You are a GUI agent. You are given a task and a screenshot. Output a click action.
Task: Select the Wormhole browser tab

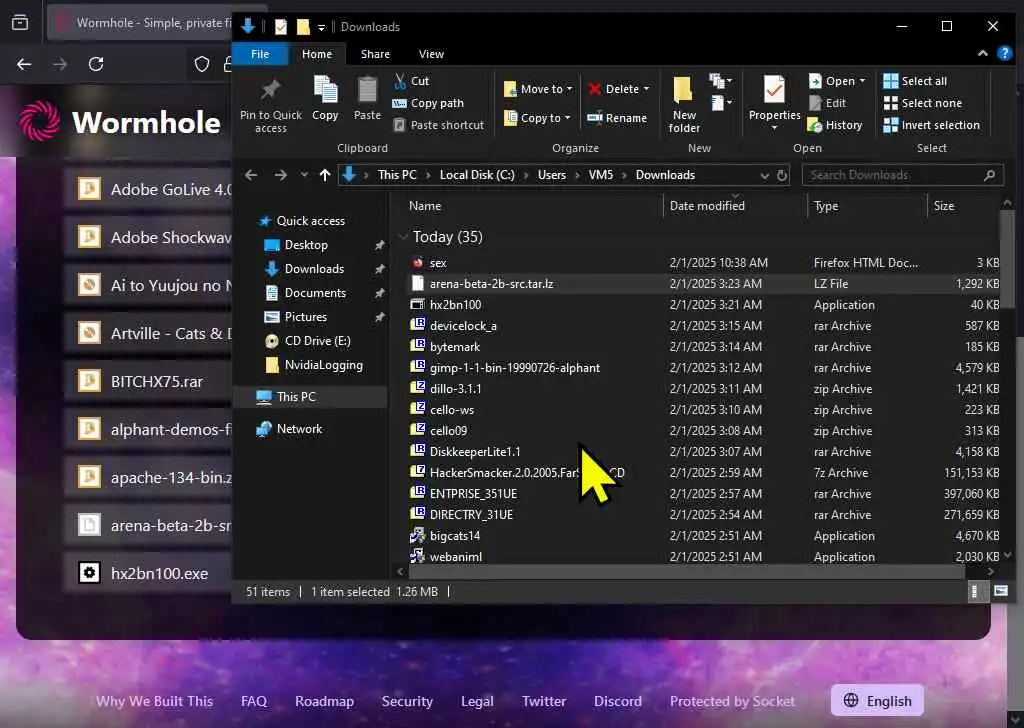pos(140,23)
